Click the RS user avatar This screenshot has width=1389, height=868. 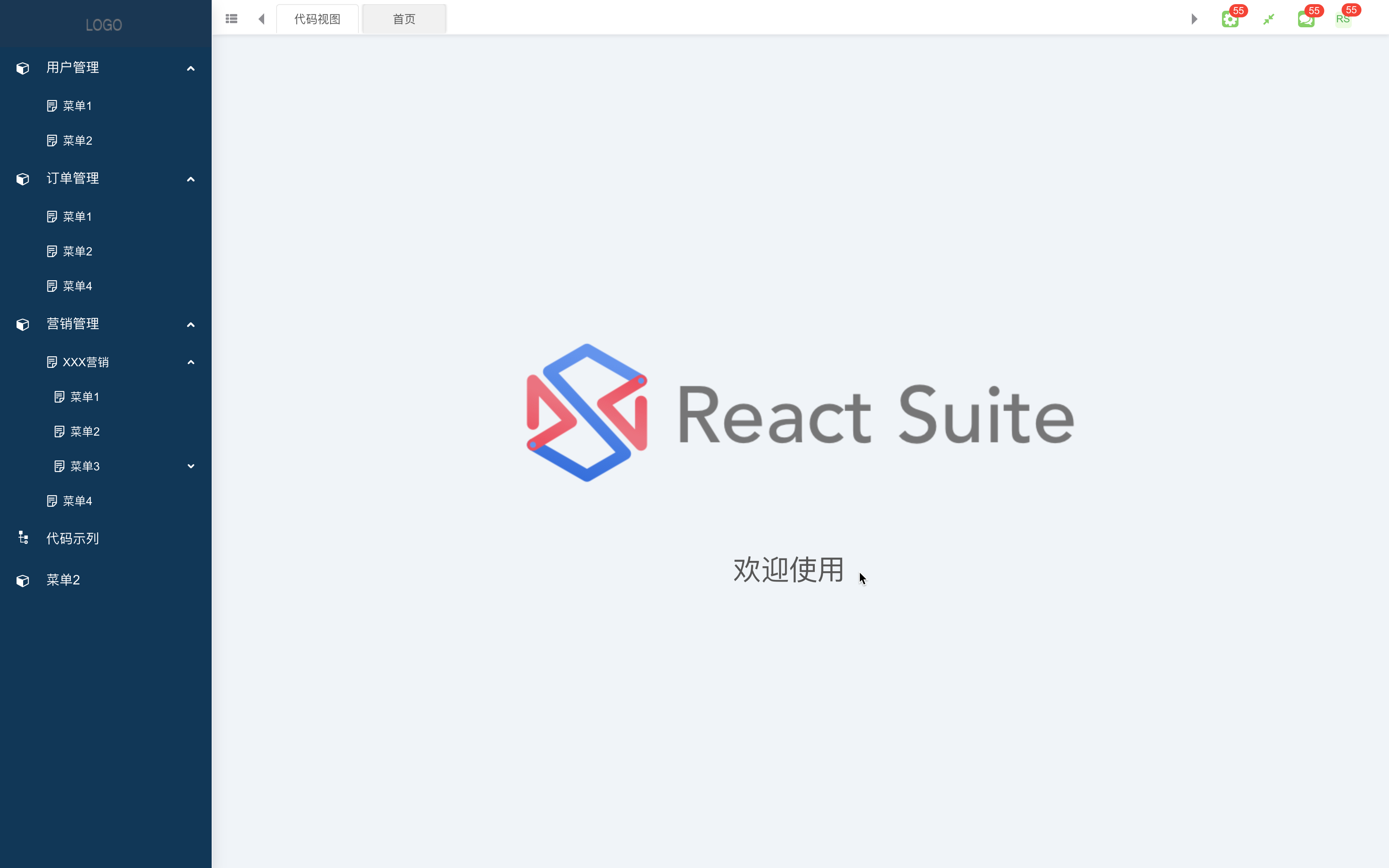click(x=1343, y=19)
